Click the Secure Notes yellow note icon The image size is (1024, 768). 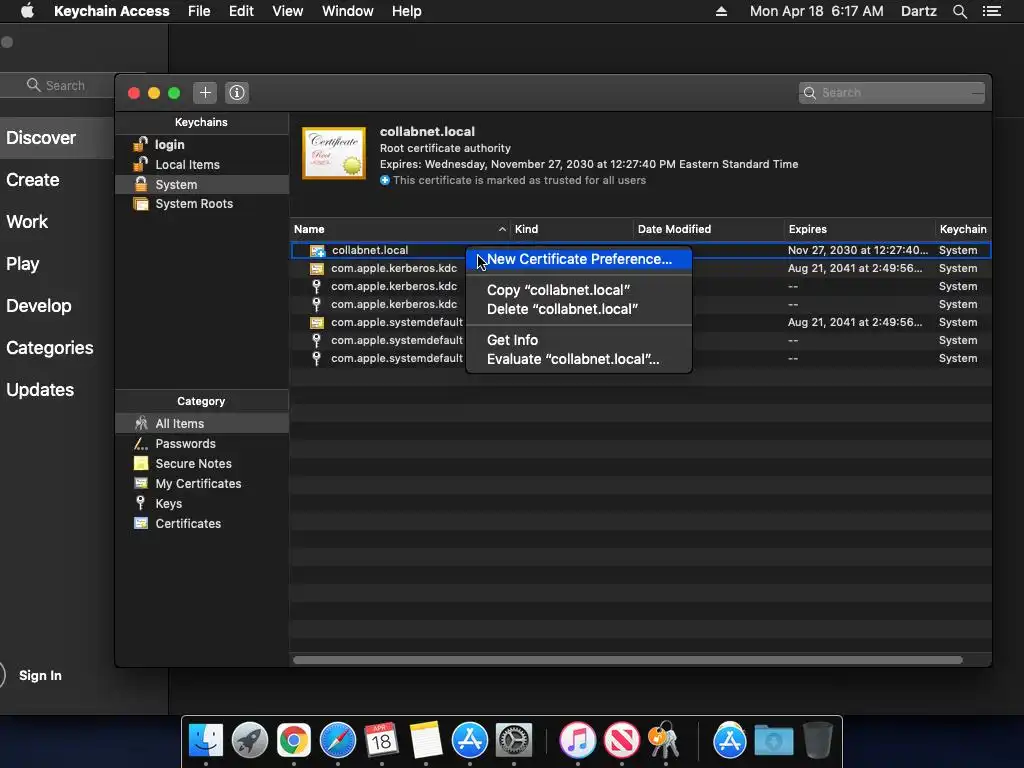coord(140,463)
